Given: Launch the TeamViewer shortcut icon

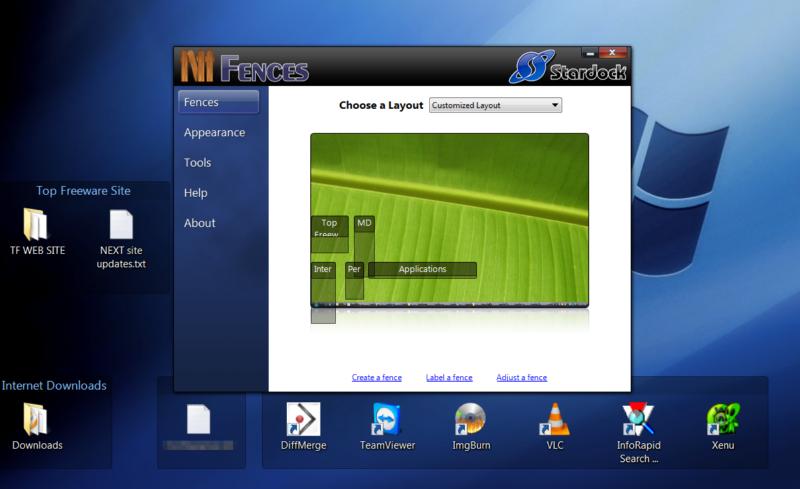Looking at the screenshot, I should (387, 419).
